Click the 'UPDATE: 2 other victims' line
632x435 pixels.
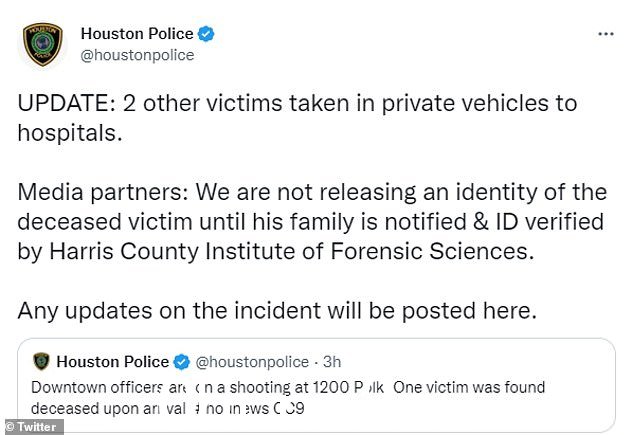(x=297, y=104)
